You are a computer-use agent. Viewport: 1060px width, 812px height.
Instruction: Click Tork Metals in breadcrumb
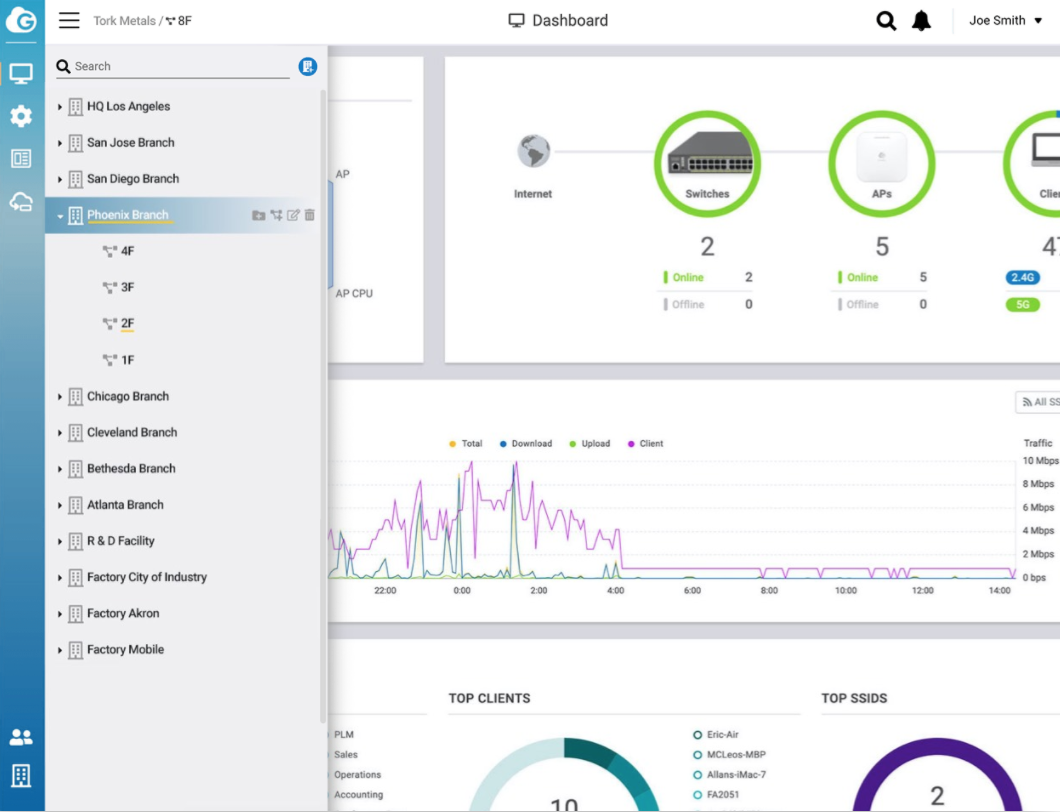pyautogui.click(x=124, y=21)
